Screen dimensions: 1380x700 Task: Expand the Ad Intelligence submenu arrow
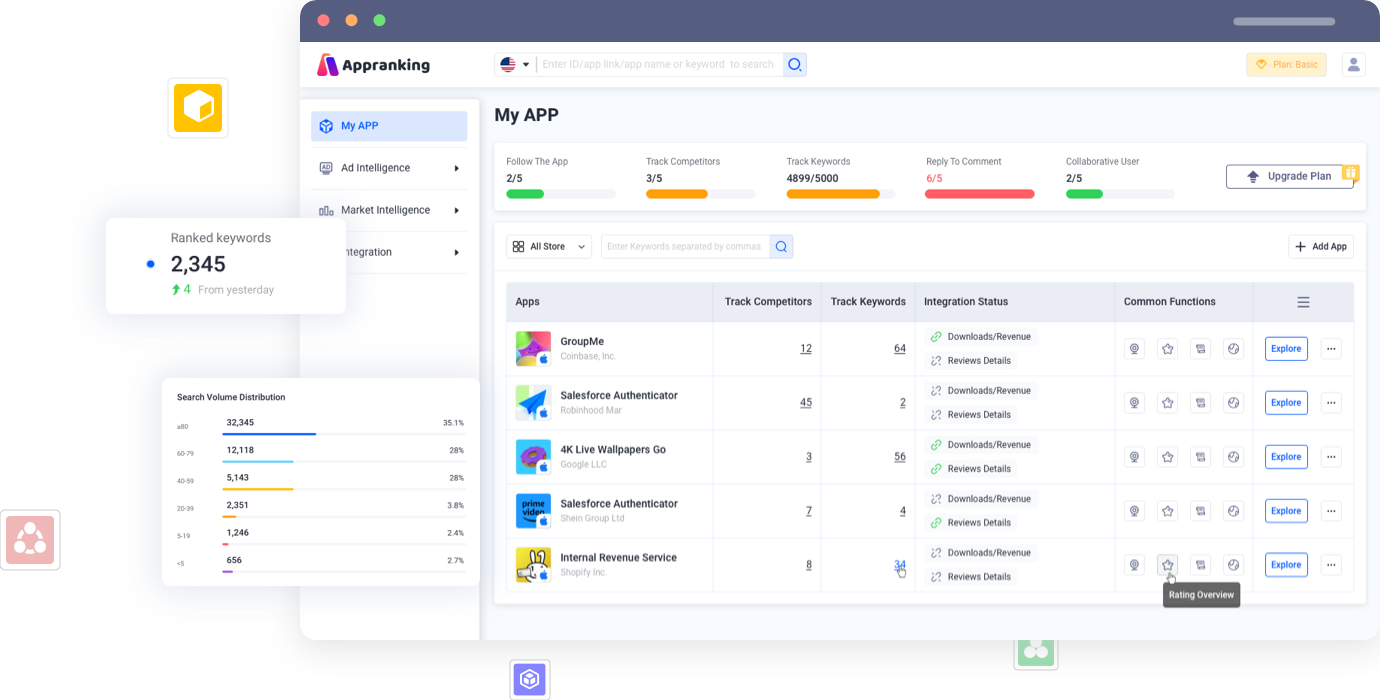tap(457, 168)
